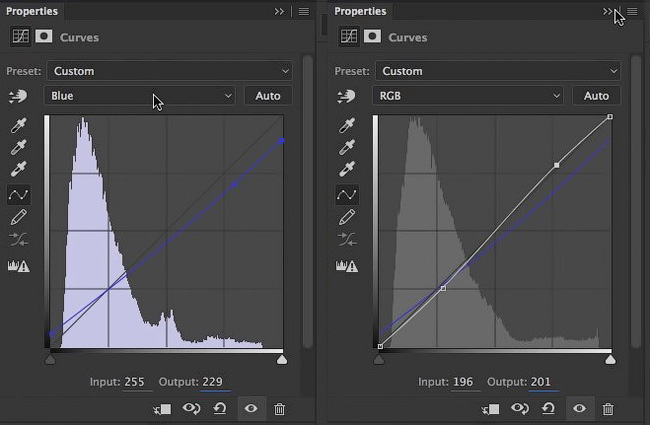Screen dimensions: 650x425
Task: Click right panel vertical scrollbar
Action: click(636, 202)
